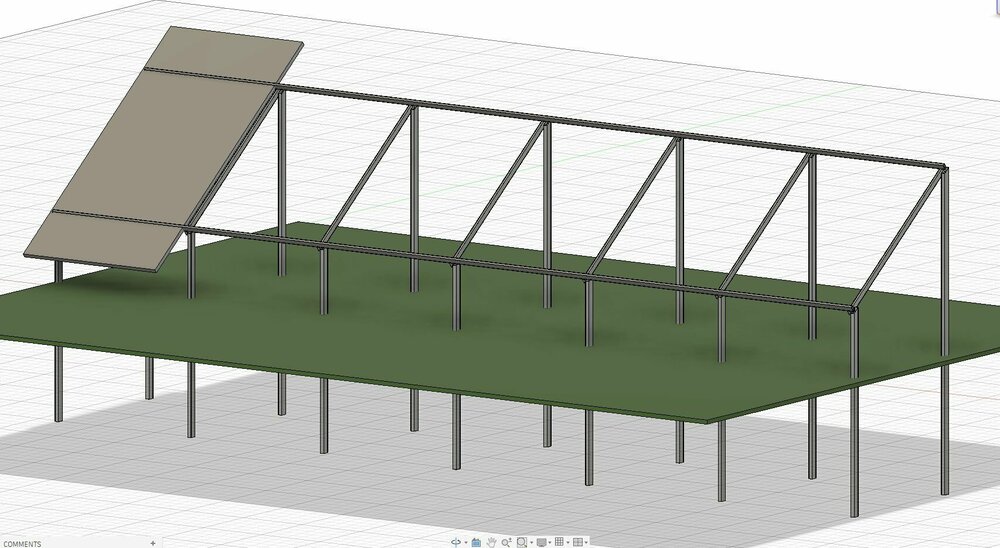1000x548 pixels.
Task: Expand the Viewports dropdown arrow
Action: pos(586,542)
